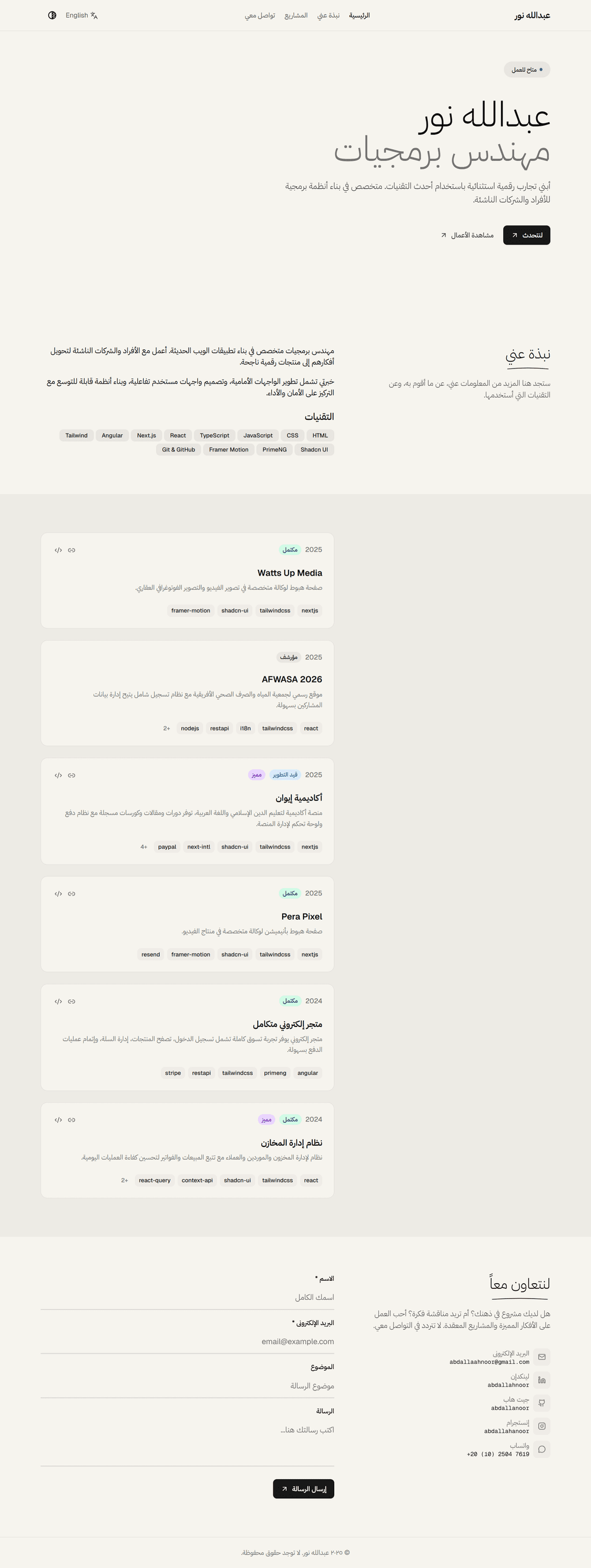The height and width of the screenshot is (1568, 591).
Task: Open the source code icon on Pera Pixel card
Action: pyautogui.click(x=58, y=893)
